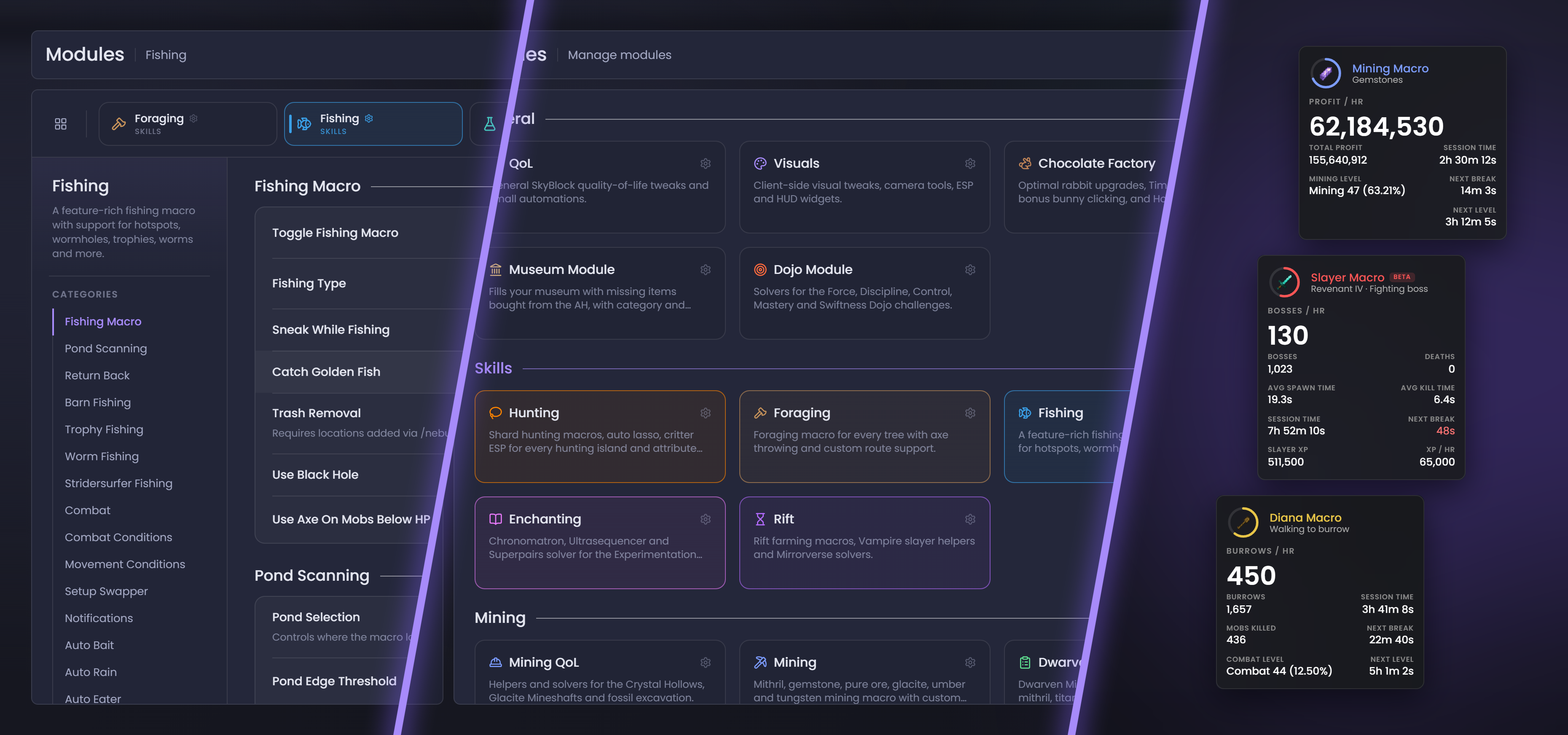This screenshot has height=735, width=1568.
Task: Click the Mining Macro title text
Action: pos(1390,69)
